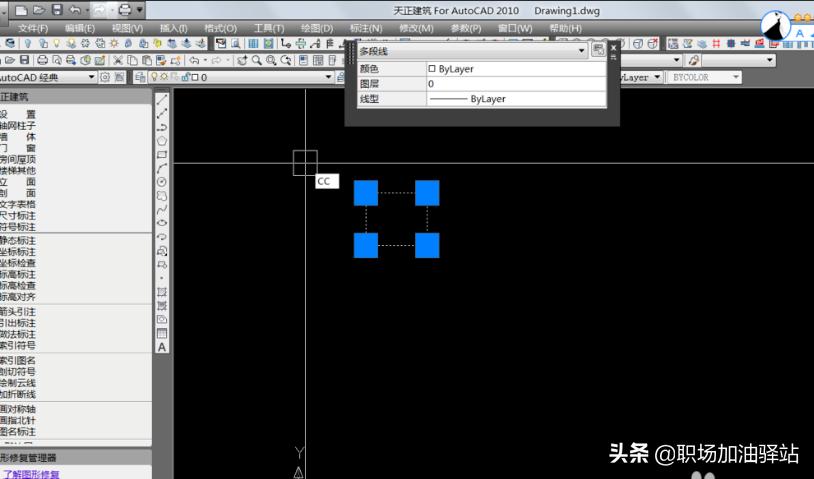Expand the 多段线 object type dropdown

[581, 51]
